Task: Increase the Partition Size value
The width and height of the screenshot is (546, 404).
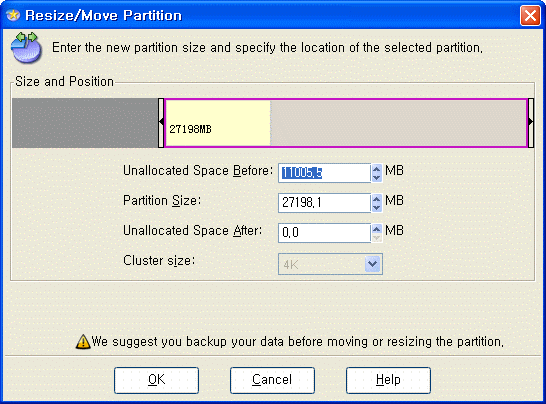Action: 376,199
